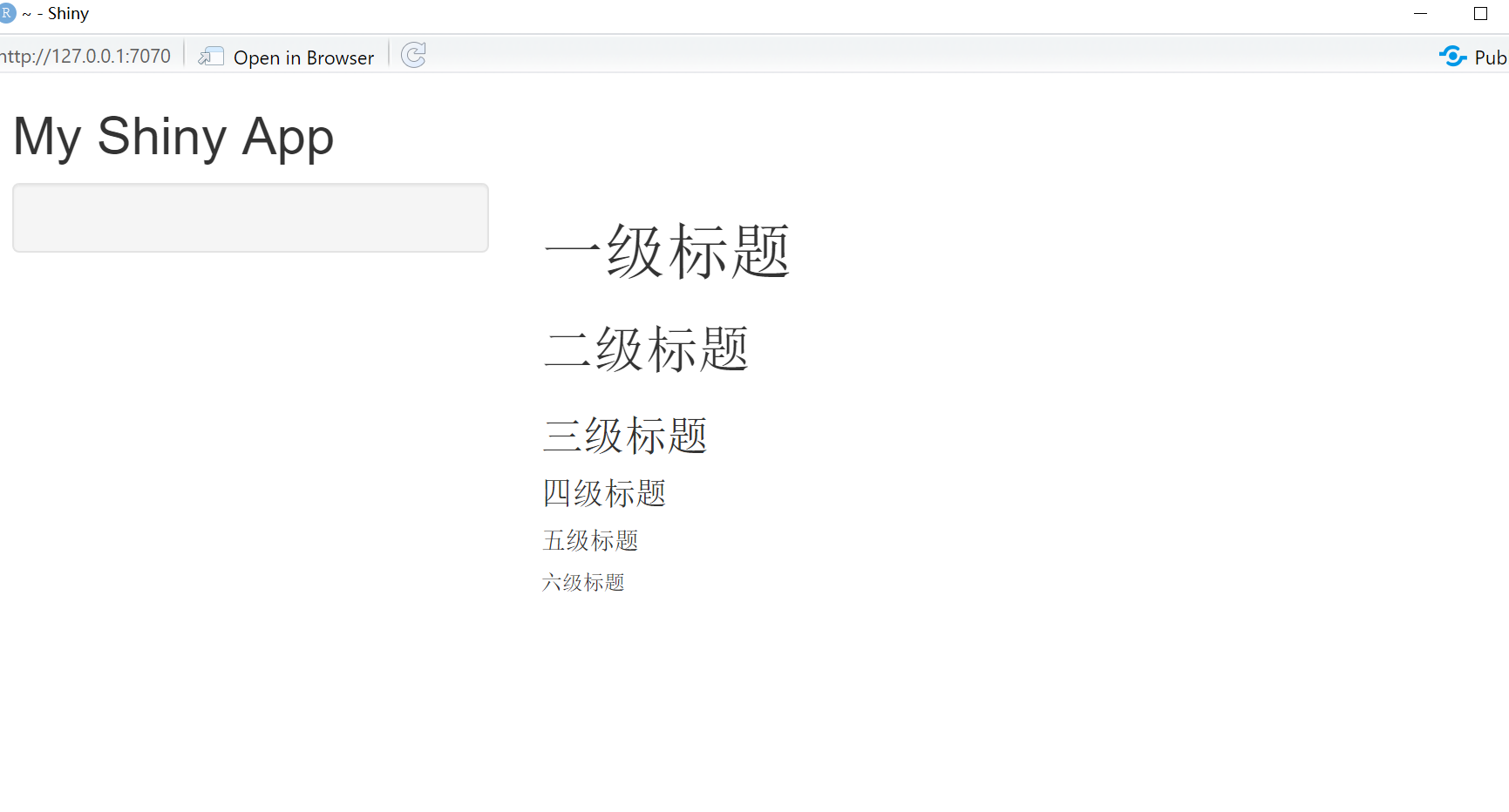1509x812 pixels.
Task: Open the app in an external browser
Action: click(303, 57)
